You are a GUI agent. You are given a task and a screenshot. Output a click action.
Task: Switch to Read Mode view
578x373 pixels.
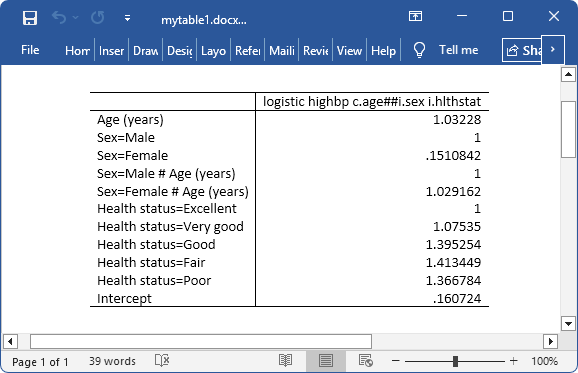click(x=286, y=360)
